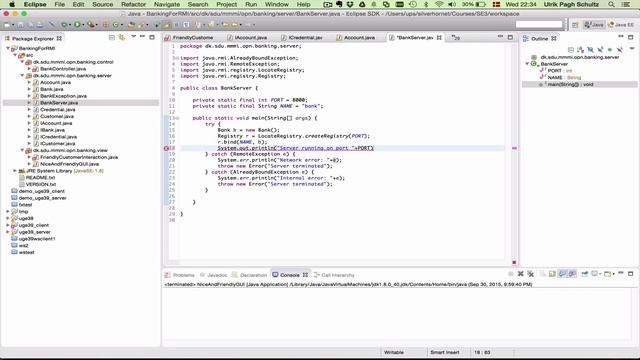Click Remove Launch X icon in Console

click(520, 274)
